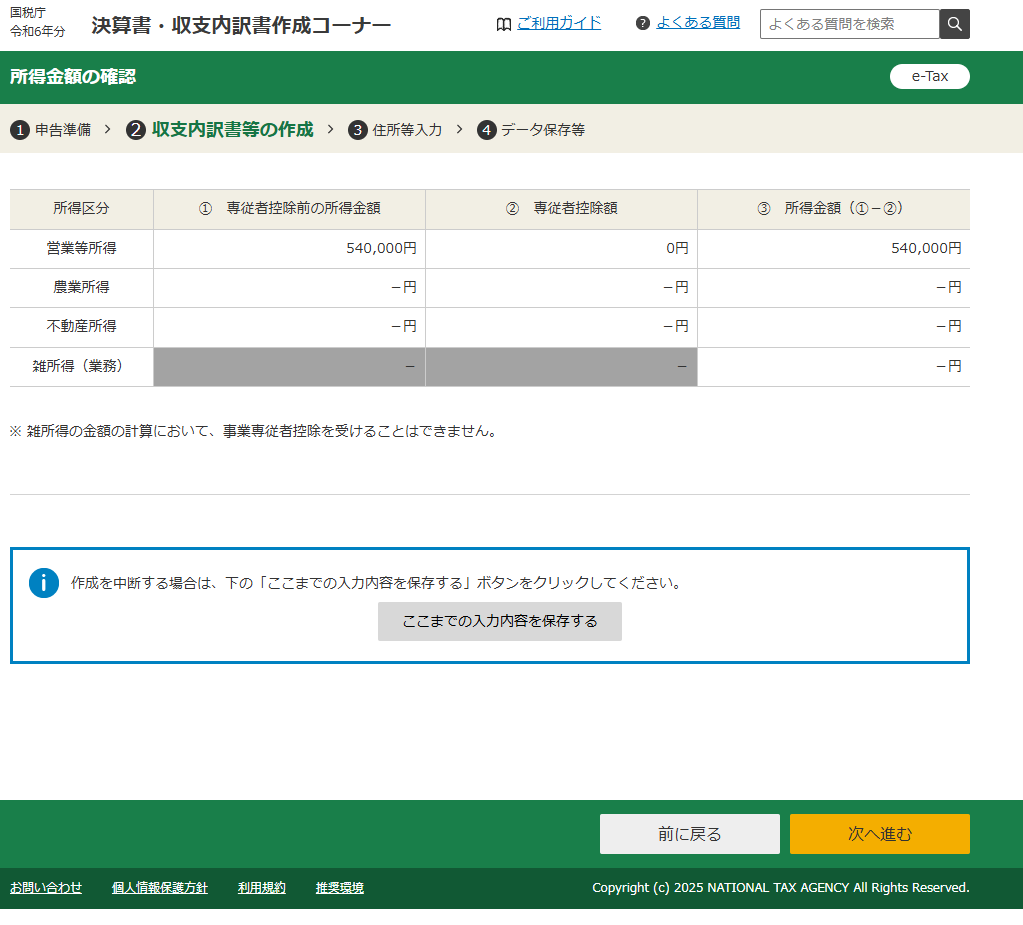
Task: Open the よくある質問 link
Action: click(x=698, y=22)
